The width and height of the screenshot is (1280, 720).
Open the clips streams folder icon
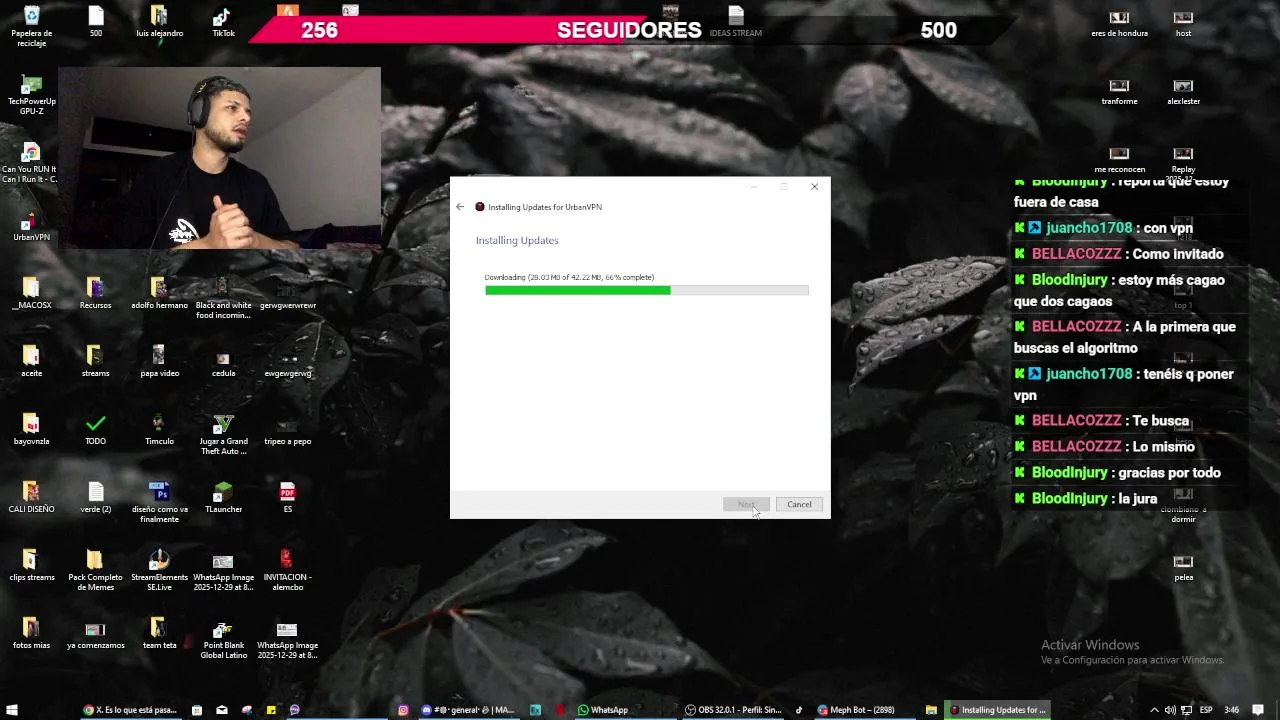(31, 567)
